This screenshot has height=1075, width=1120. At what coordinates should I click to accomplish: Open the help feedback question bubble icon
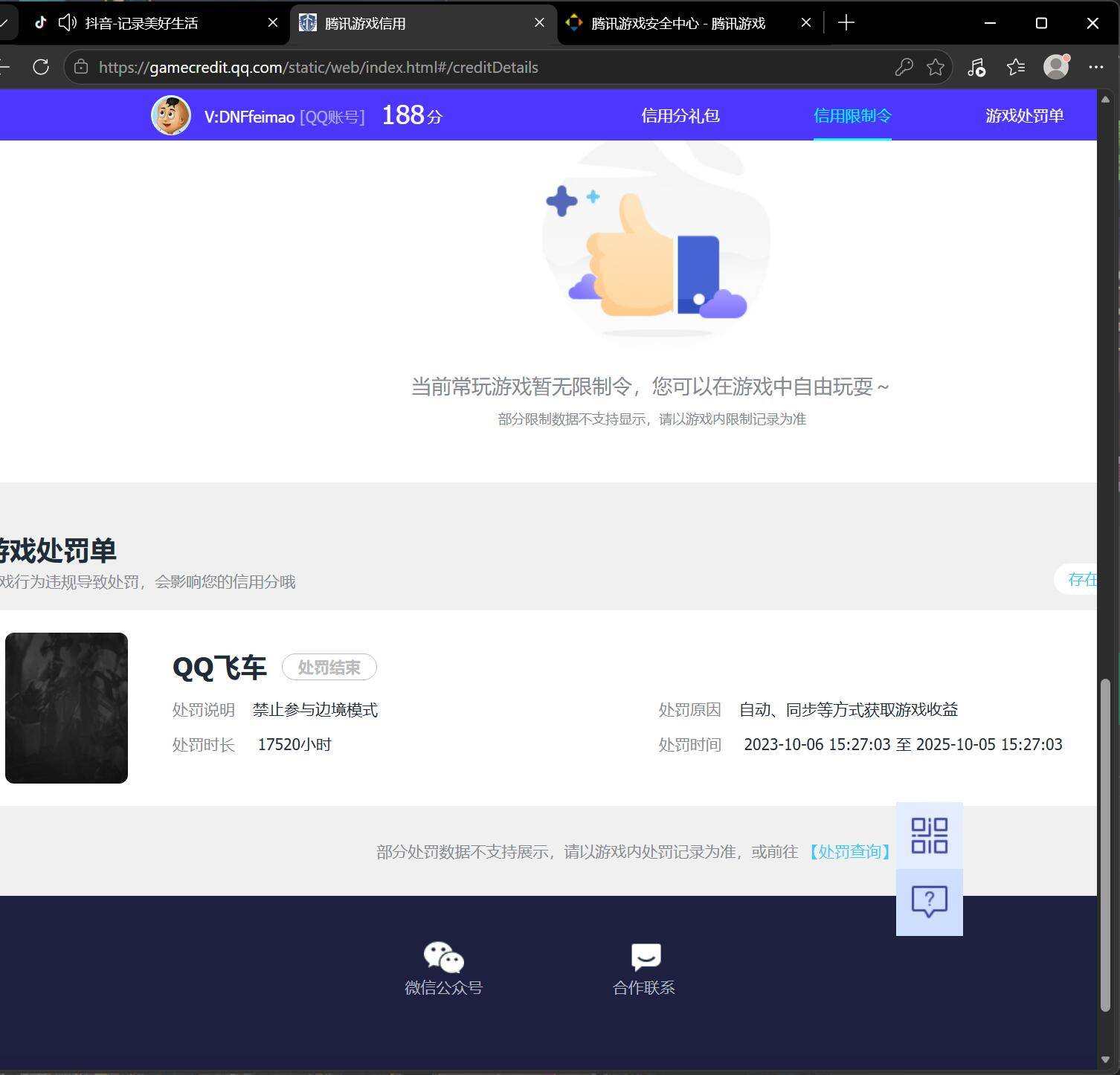tap(930, 902)
